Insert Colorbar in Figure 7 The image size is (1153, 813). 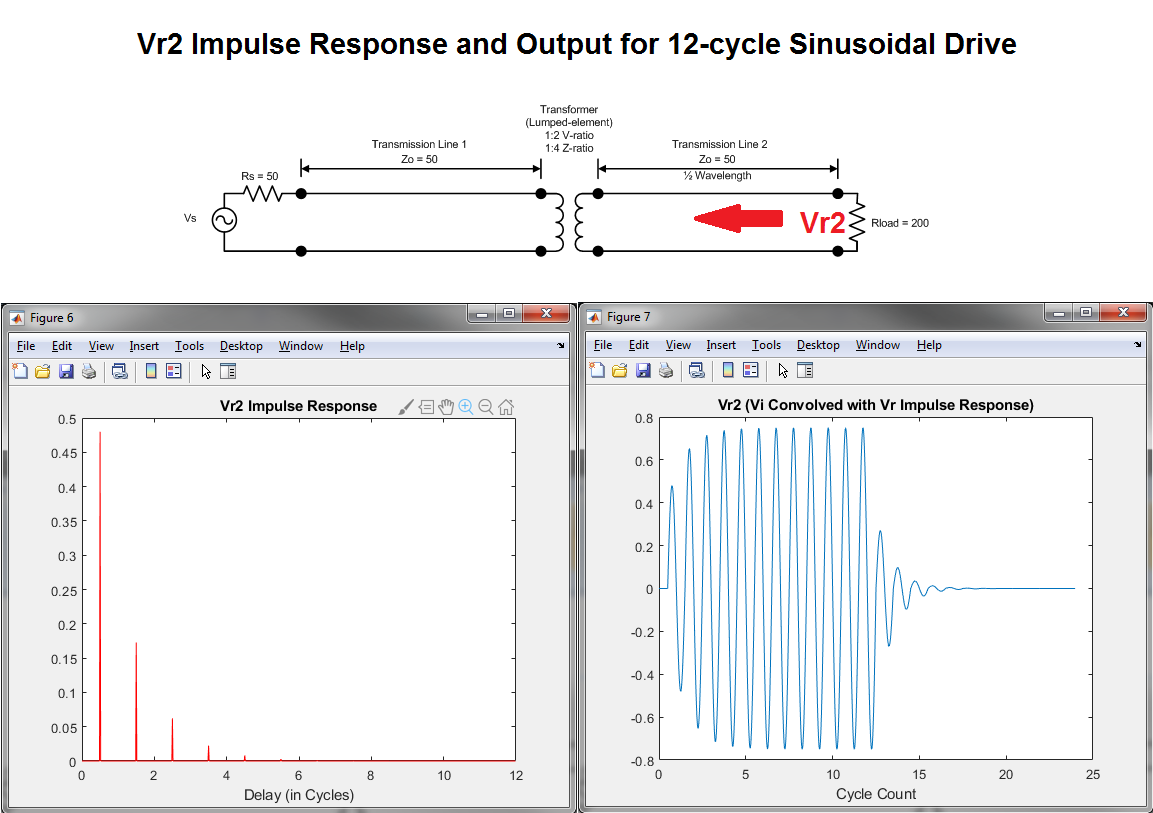pos(728,371)
